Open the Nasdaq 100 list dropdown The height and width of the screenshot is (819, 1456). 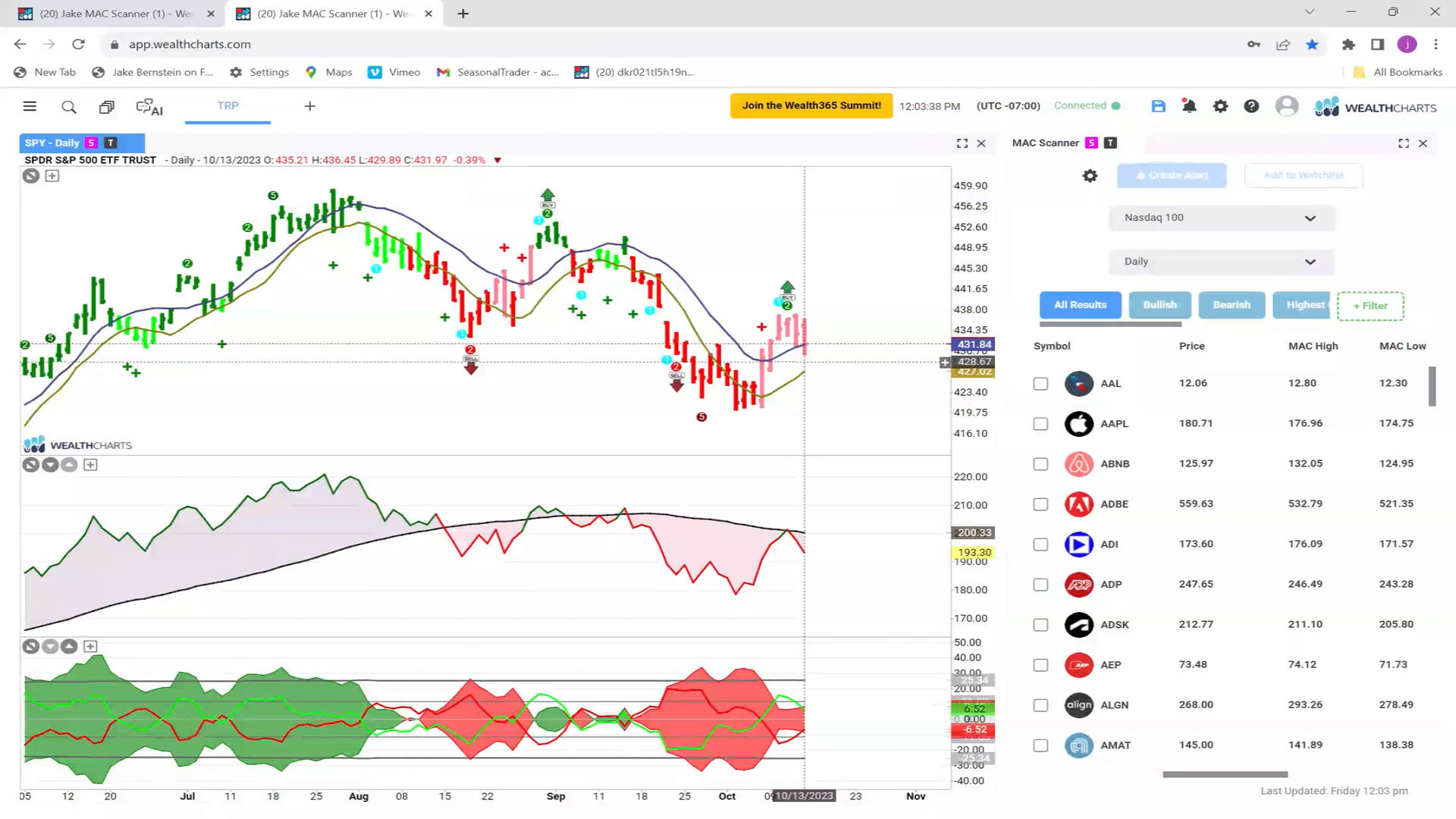[x=1220, y=218]
